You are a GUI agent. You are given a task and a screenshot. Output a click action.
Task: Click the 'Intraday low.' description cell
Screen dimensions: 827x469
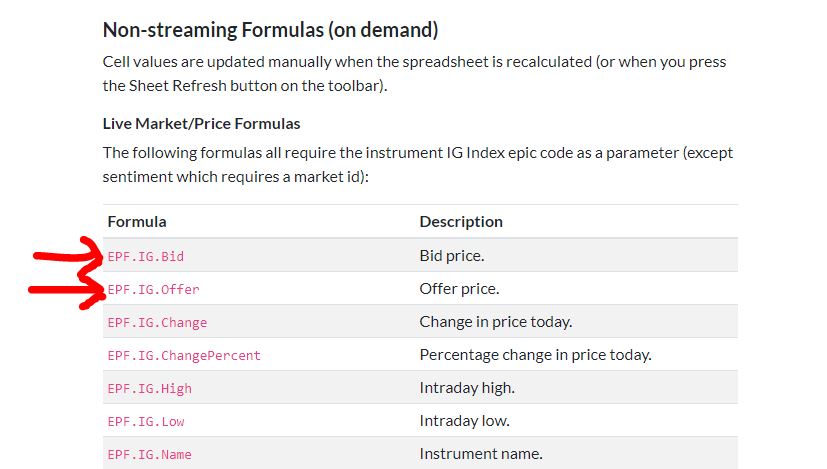(x=464, y=420)
